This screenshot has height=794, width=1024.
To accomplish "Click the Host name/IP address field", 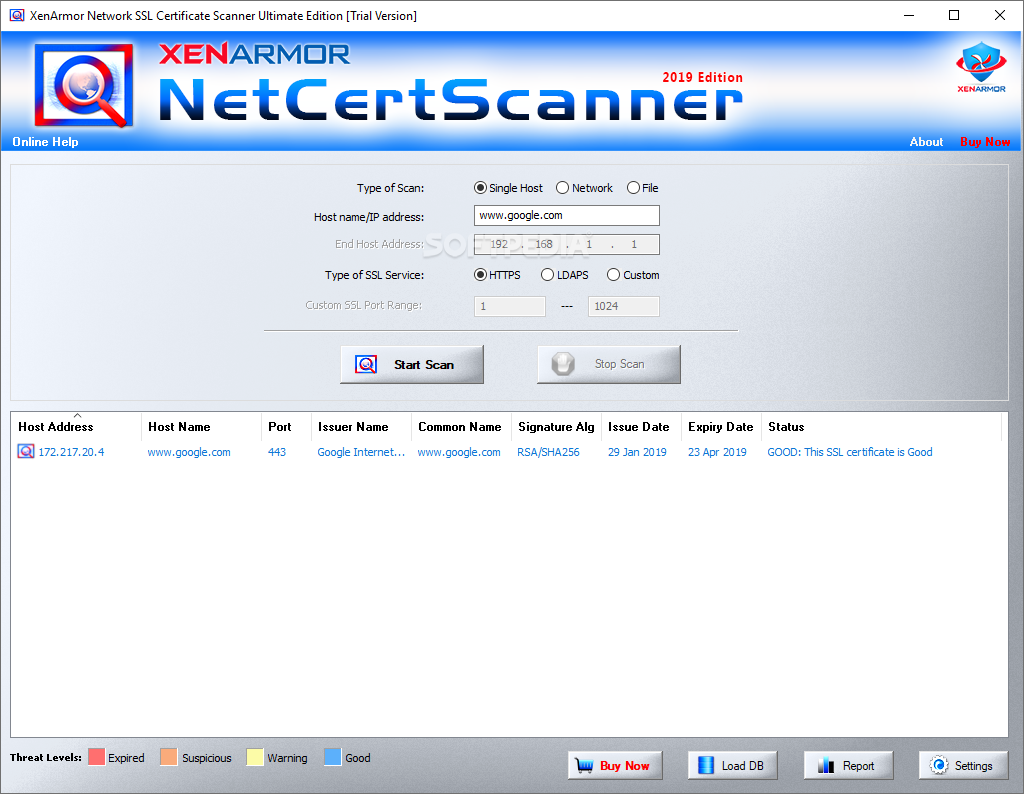I will [x=567, y=215].
